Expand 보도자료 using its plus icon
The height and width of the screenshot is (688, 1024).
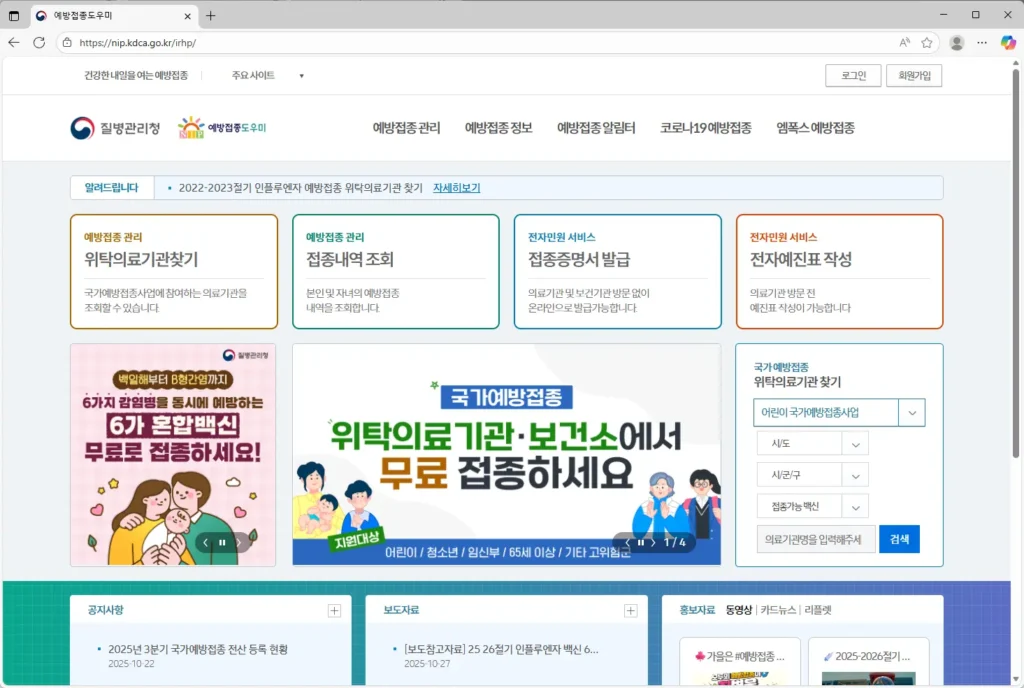[x=631, y=610]
